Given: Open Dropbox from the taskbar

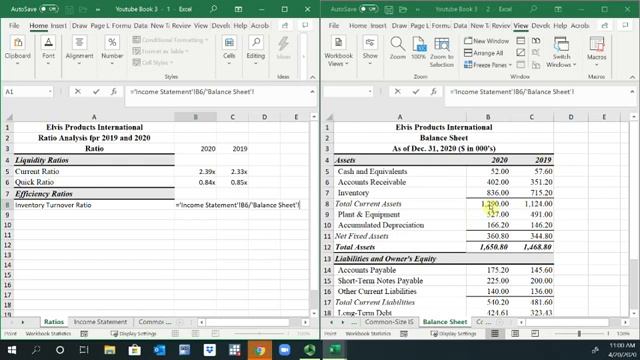Looking at the screenshot, I should pos(209,350).
